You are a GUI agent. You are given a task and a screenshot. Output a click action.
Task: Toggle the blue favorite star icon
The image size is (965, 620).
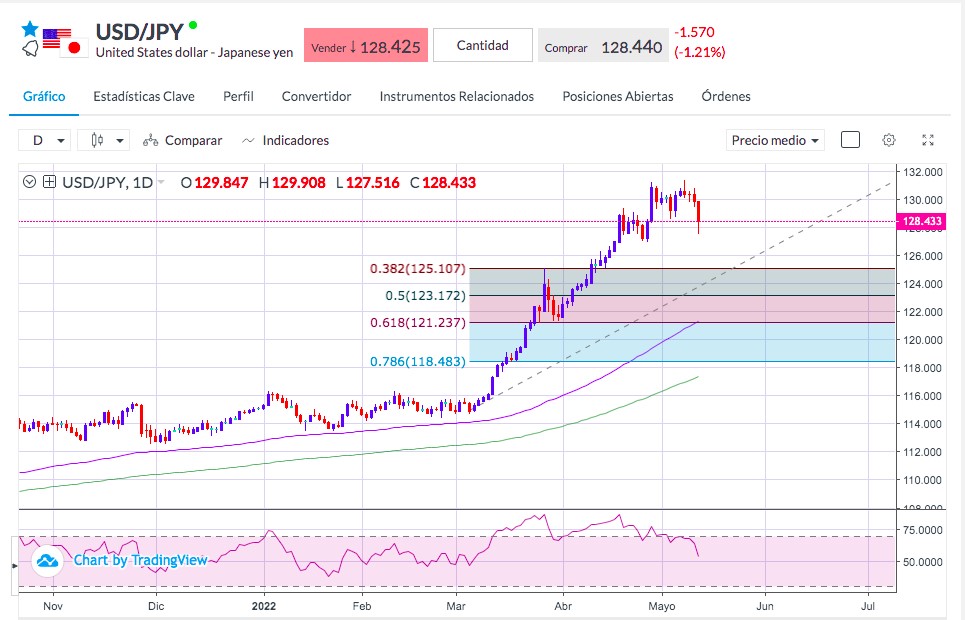pyautogui.click(x=30, y=28)
